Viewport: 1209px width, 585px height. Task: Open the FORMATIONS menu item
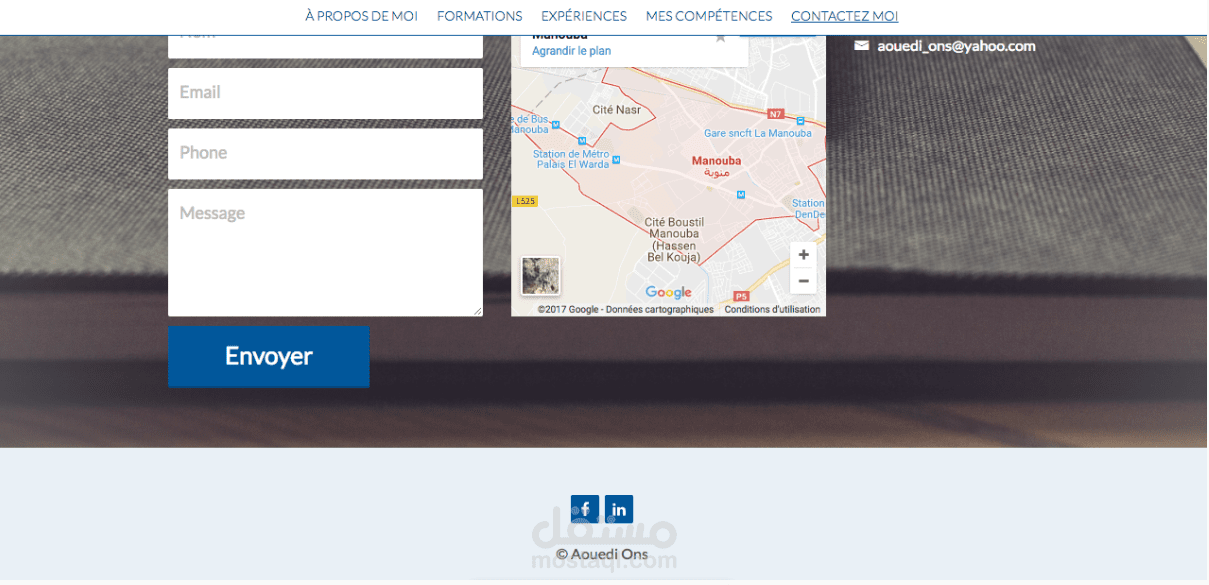click(x=479, y=16)
